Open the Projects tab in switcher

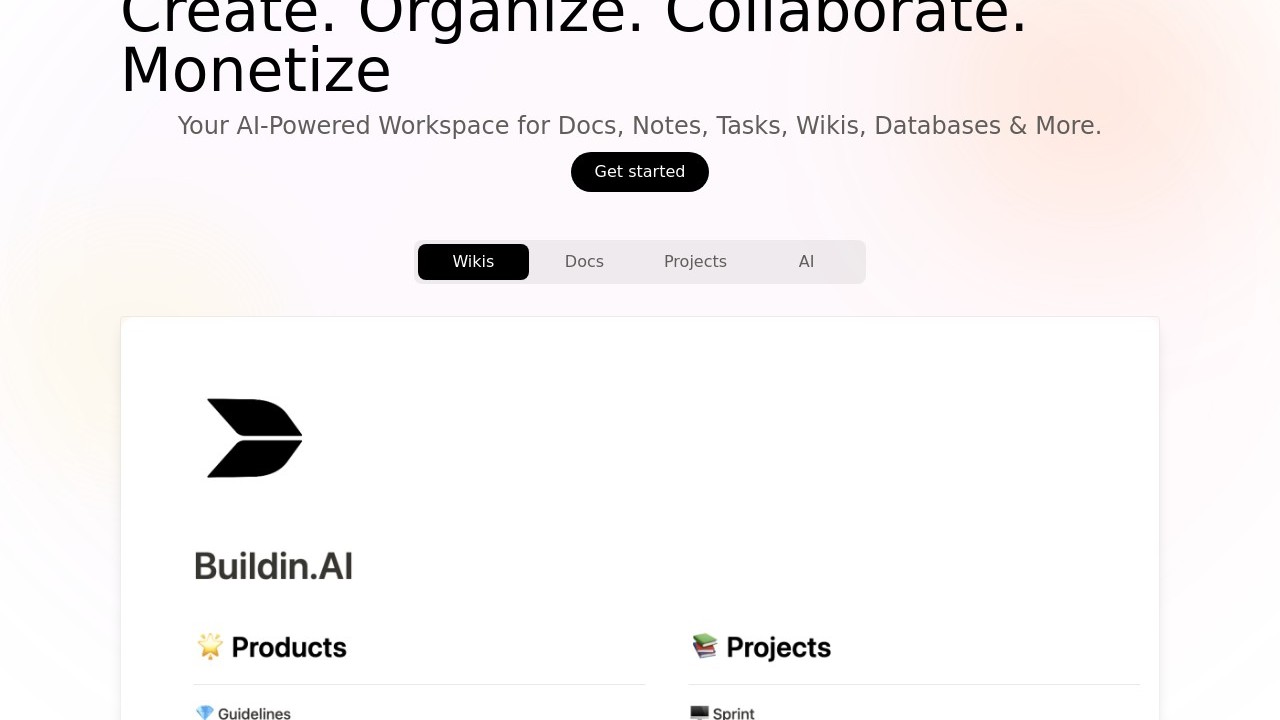(695, 262)
